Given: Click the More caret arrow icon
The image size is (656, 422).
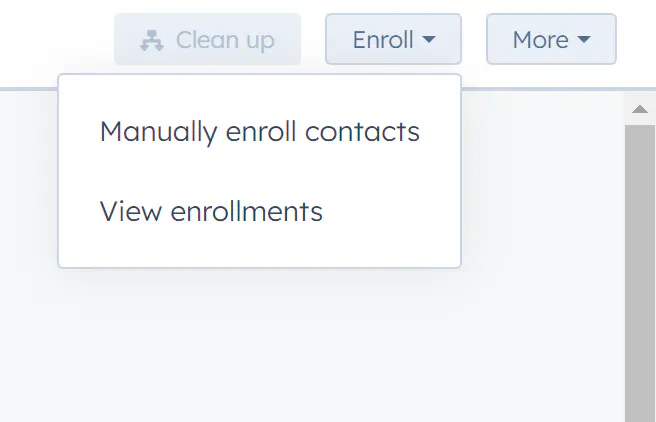Looking at the screenshot, I should pos(584,39).
